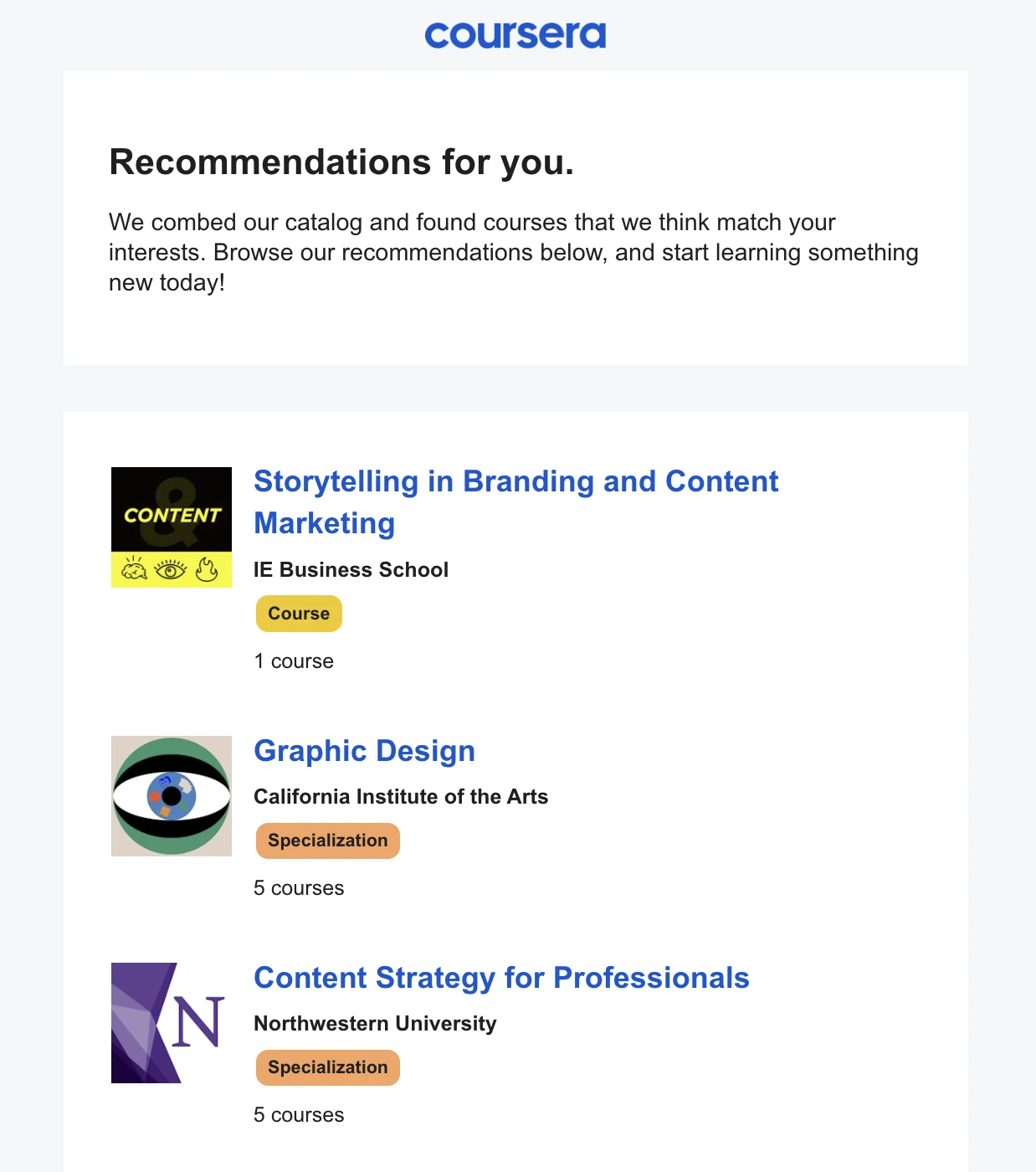Click the brain icon in the Storytelling thumbnail
The height and width of the screenshot is (1172, 1036).
pyautogui.click(x=134, y=570)
